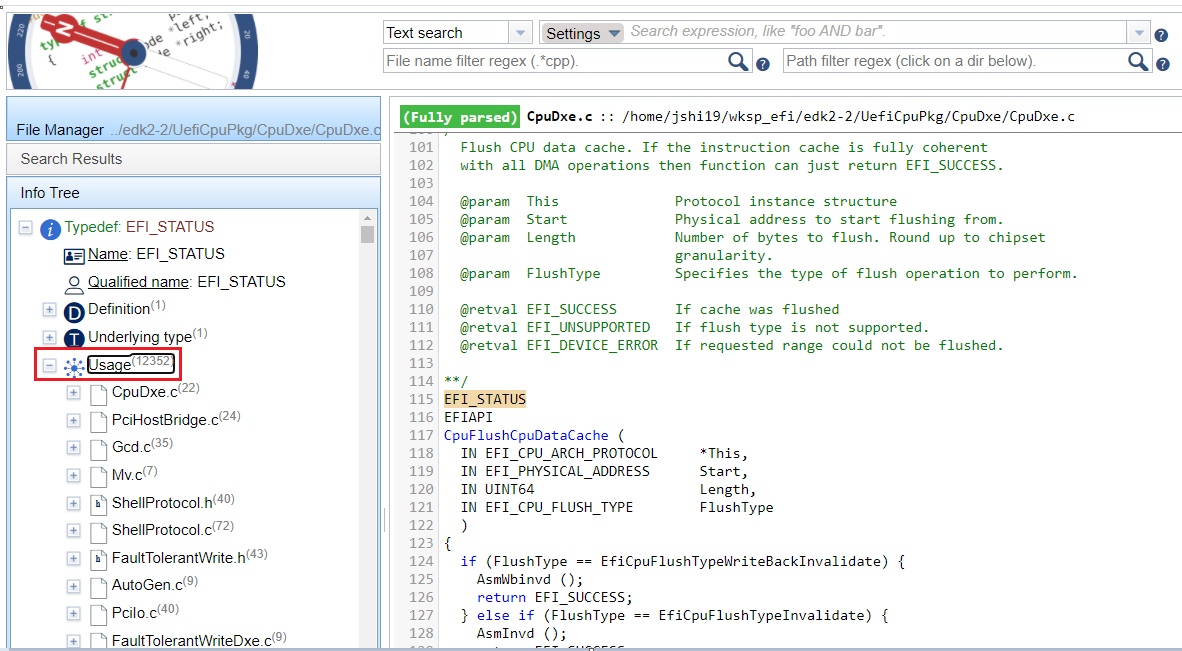Screen dimensions: 1182x651
Task: Click EFI_CPU_FLUSH_TYPE on line 121
Action: point(559,508)
